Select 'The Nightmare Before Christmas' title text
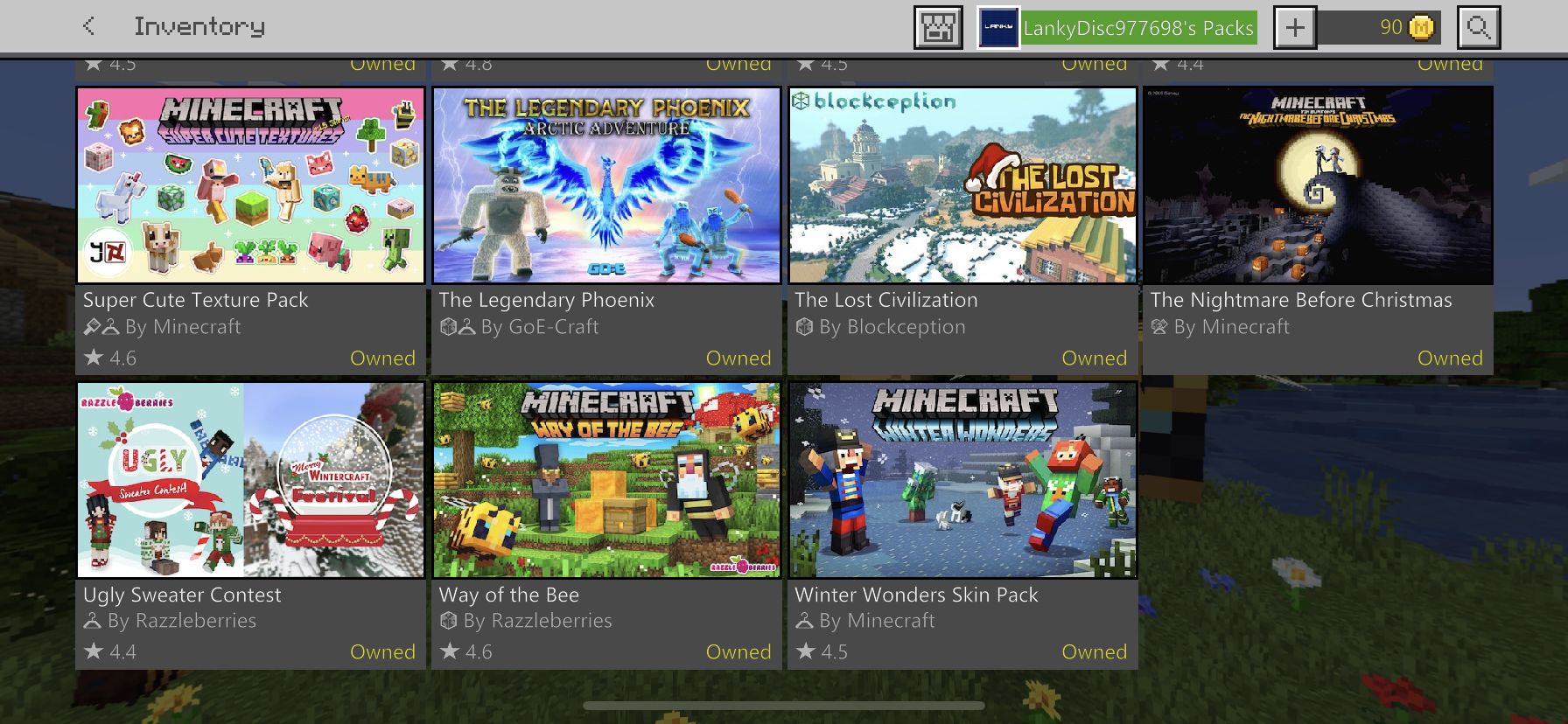 pyautogui.click(x=1301, y=300)
